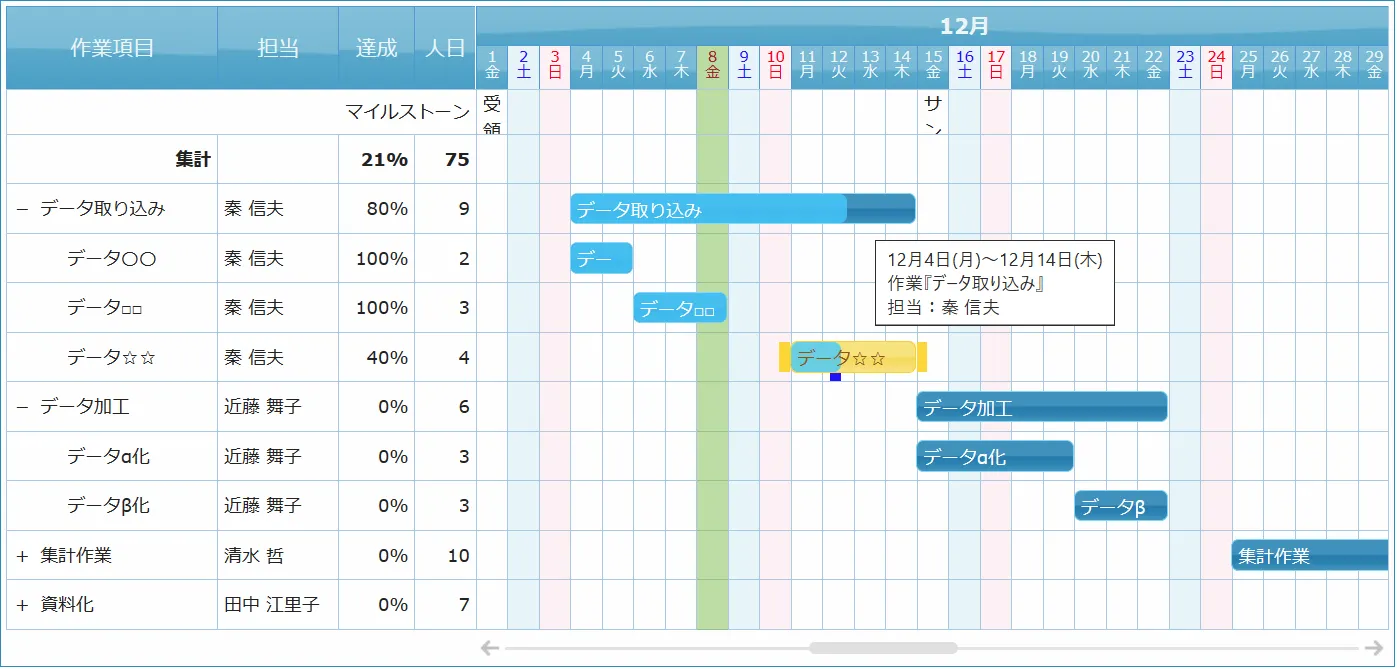
Task: Click the 達成 column header
Action: (376, 48)
